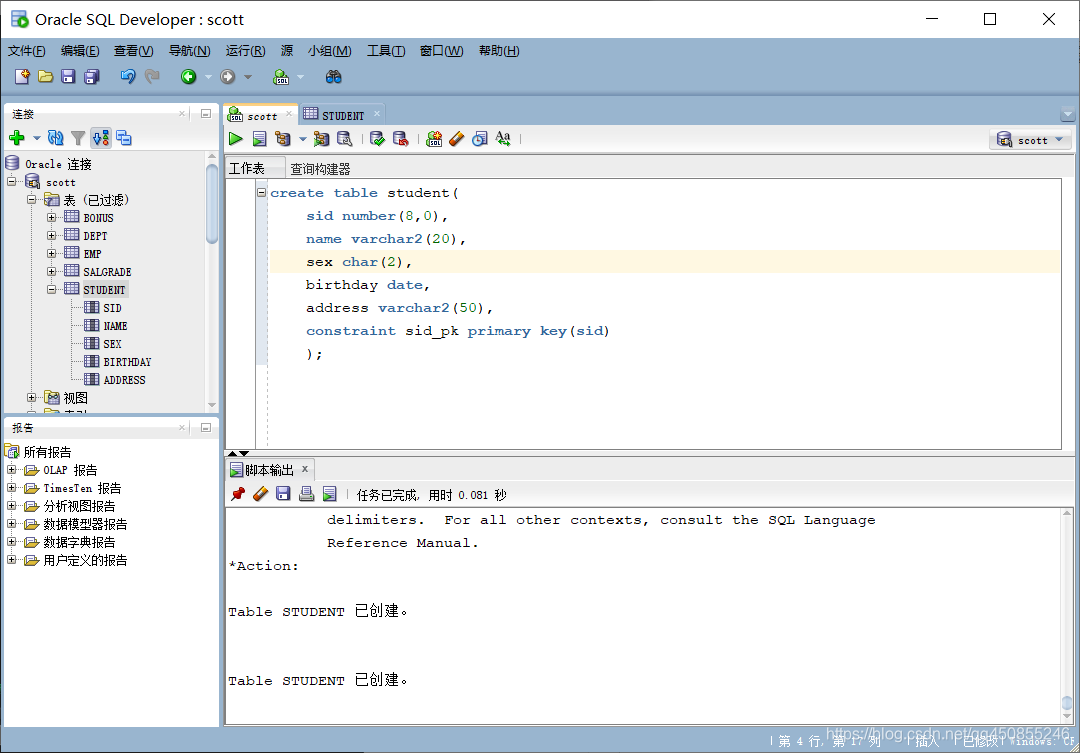Click the Rollback icon in worksheet toolbar
1080x753 pixels.
[x=400, y=139]
